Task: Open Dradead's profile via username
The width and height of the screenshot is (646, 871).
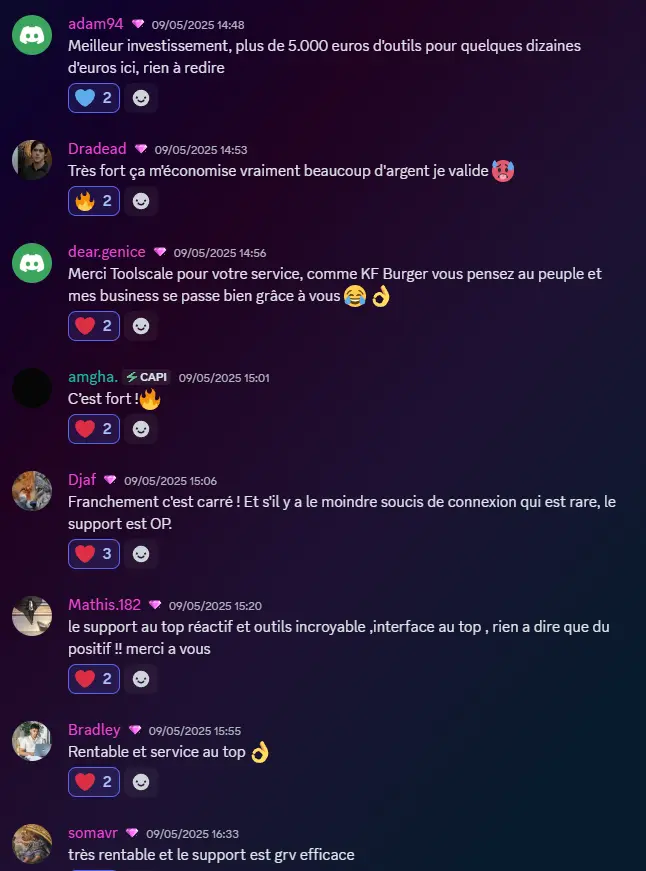Action: pyautogui.click(x=97, y=149)
